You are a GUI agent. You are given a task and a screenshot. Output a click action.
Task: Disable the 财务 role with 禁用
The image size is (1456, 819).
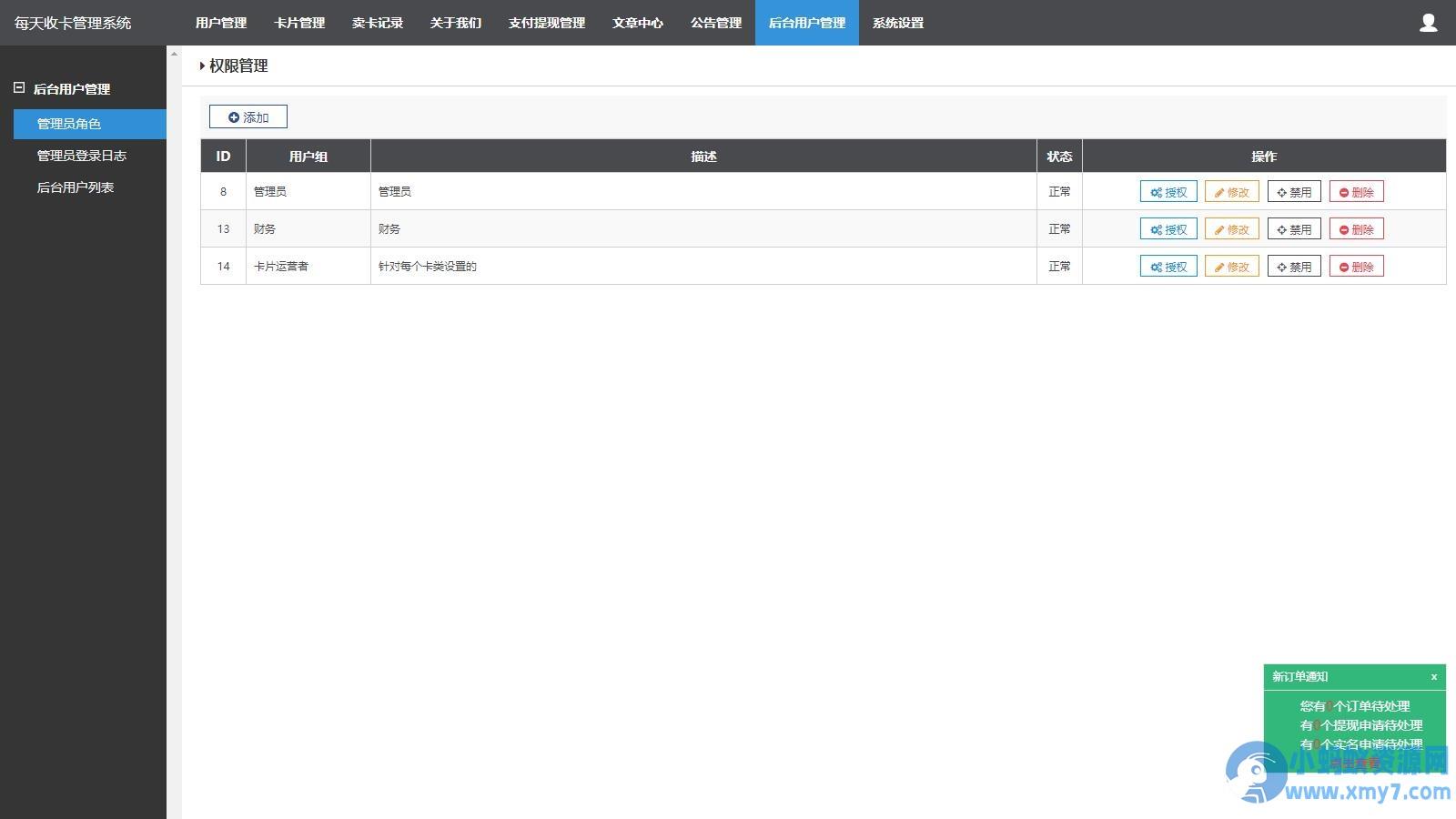coord(1294,229)
